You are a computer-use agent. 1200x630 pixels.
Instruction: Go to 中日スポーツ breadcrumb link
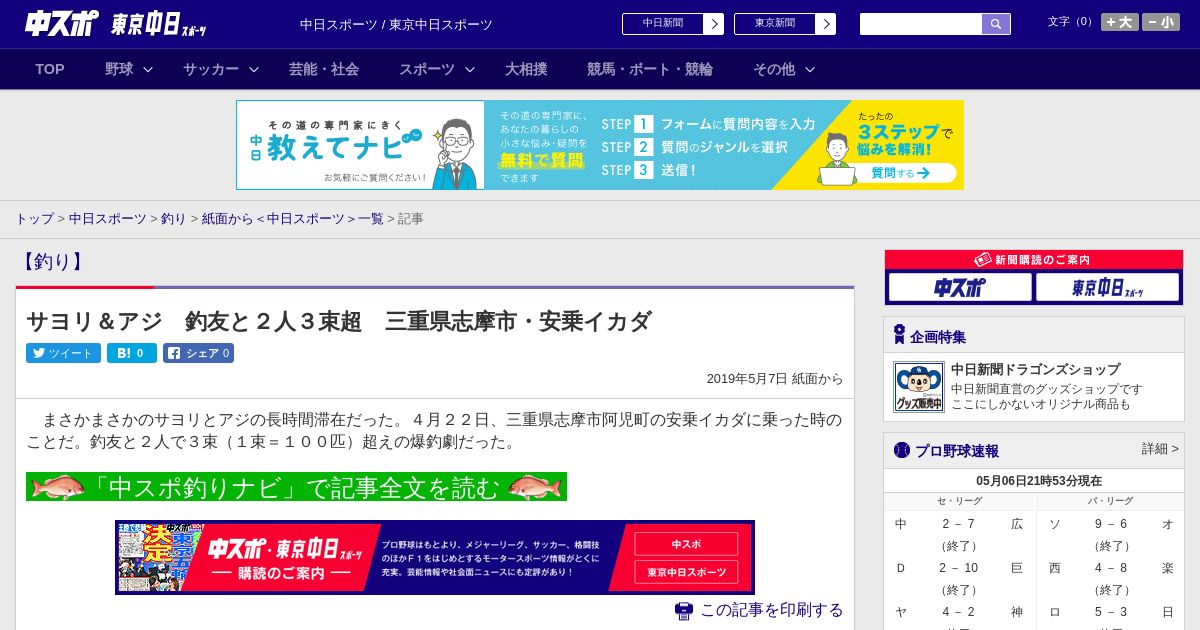pos(107,218)
